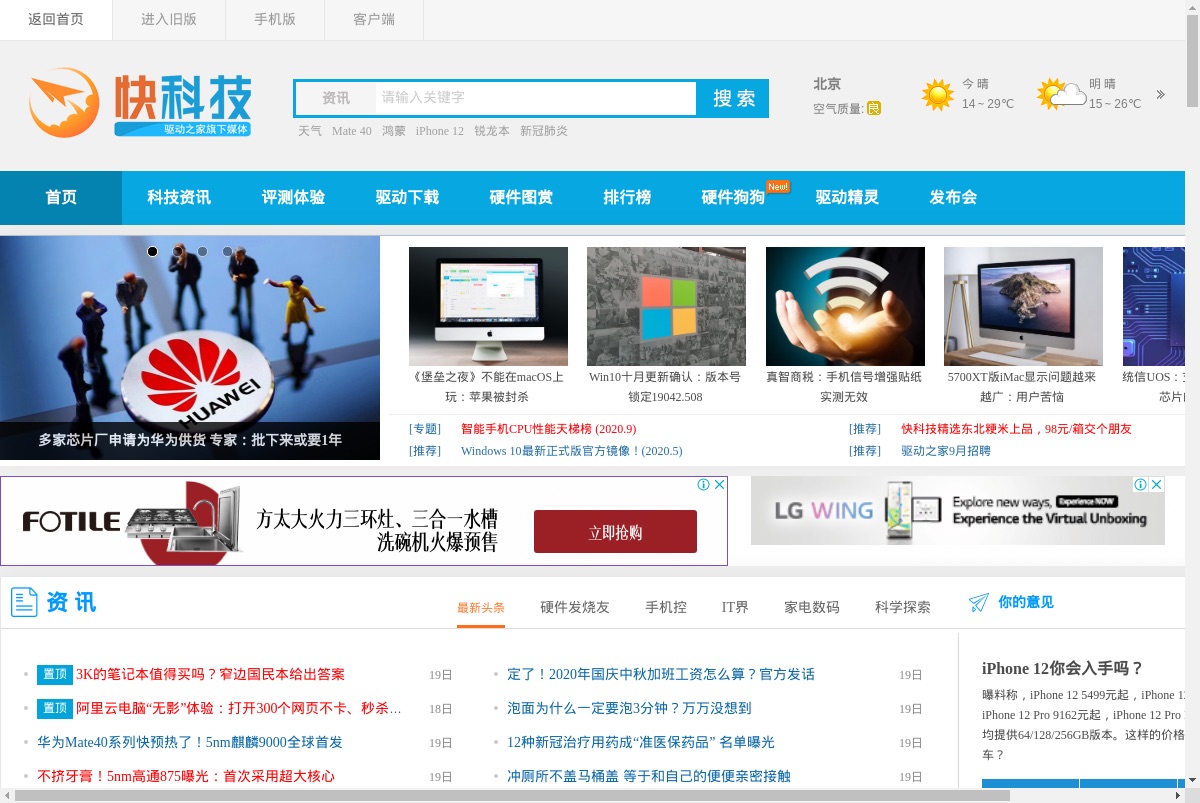Viewport: 1200px width, 803px height.
Task: Click the air quality 良 badge
Action: coord(874,108)
